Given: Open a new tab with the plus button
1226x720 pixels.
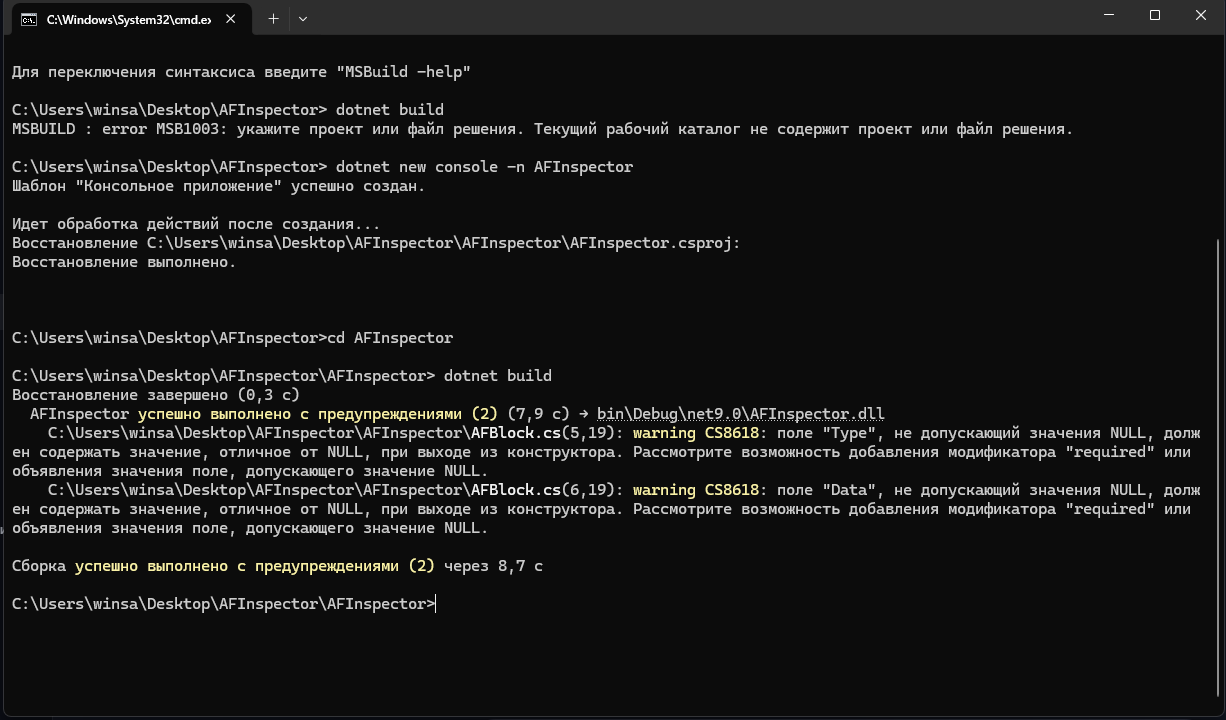Looking at the screenshot, I should 273,18.
